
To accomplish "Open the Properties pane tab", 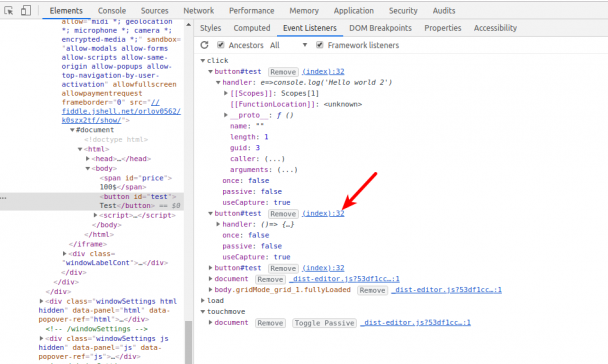I will pos(442,28).
